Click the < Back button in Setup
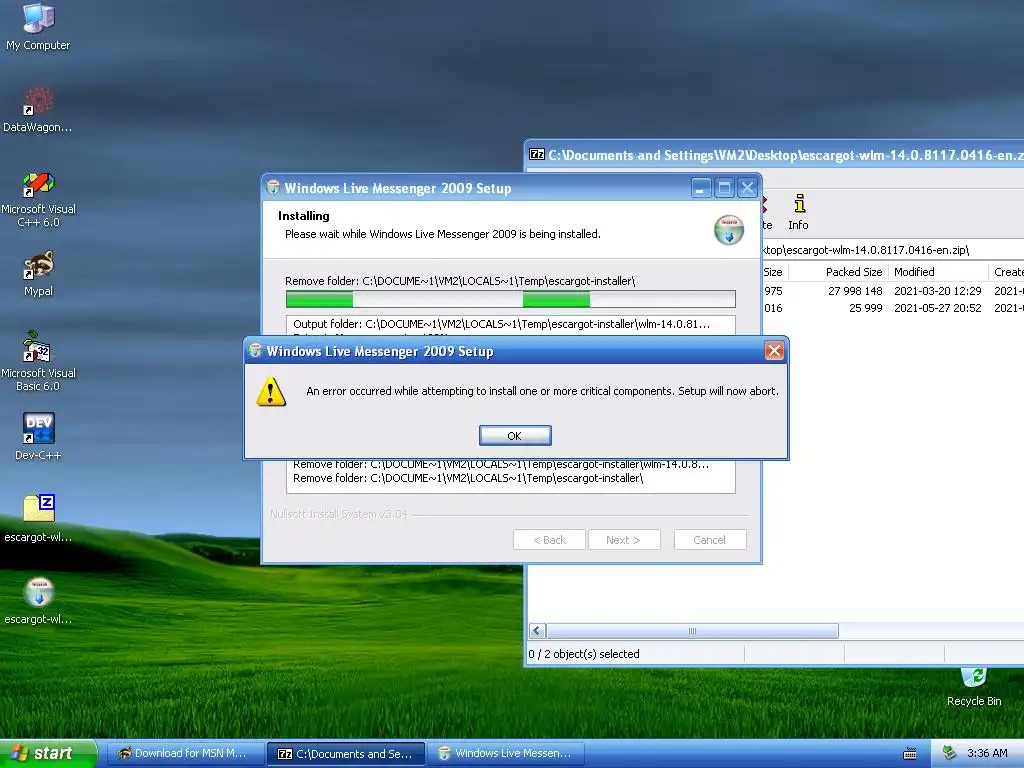1024x768 pixels. point(549,540)
